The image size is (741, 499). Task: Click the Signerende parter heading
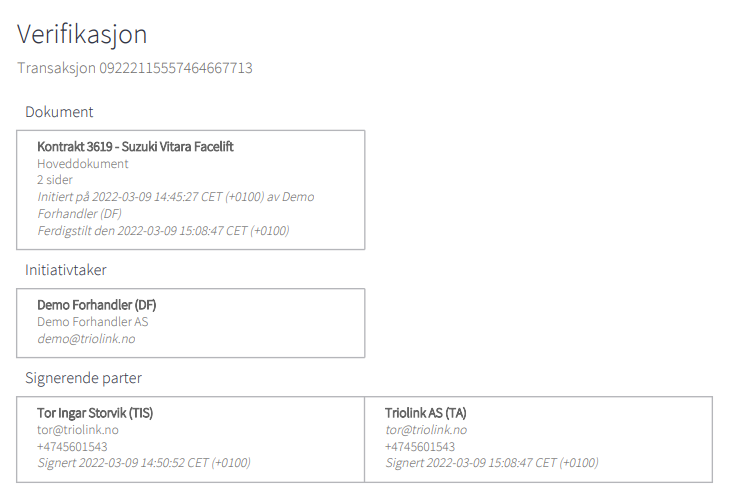[x=83, y=378]
